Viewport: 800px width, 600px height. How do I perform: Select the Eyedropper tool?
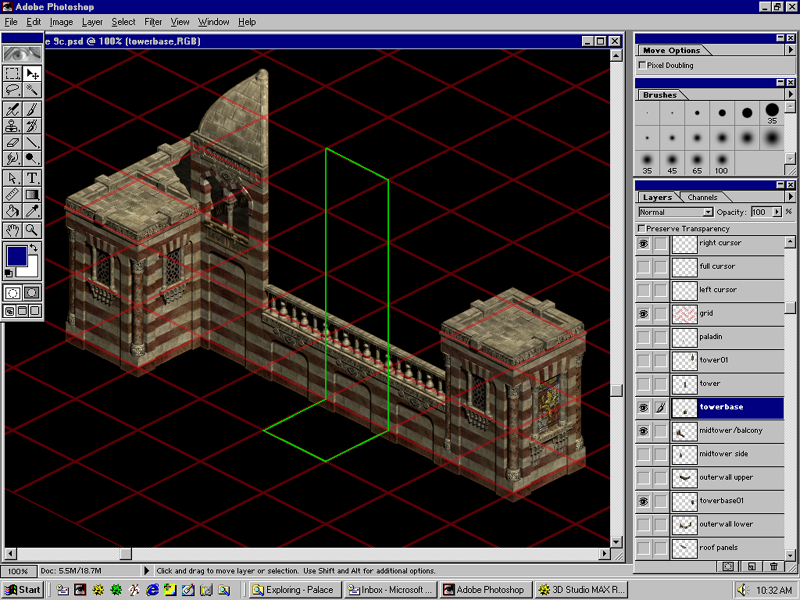coord(32,210)
